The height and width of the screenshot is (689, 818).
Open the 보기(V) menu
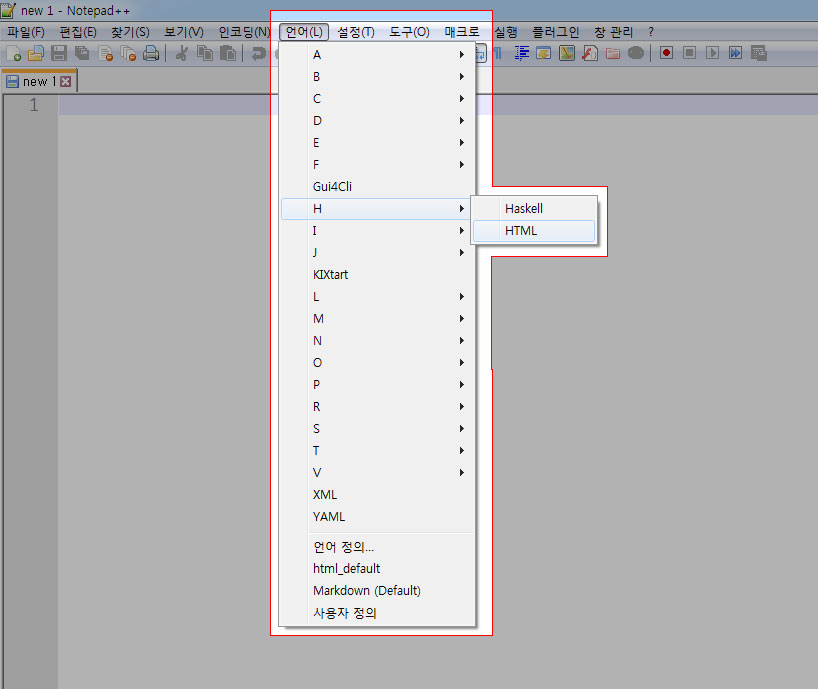coord(184,32)
